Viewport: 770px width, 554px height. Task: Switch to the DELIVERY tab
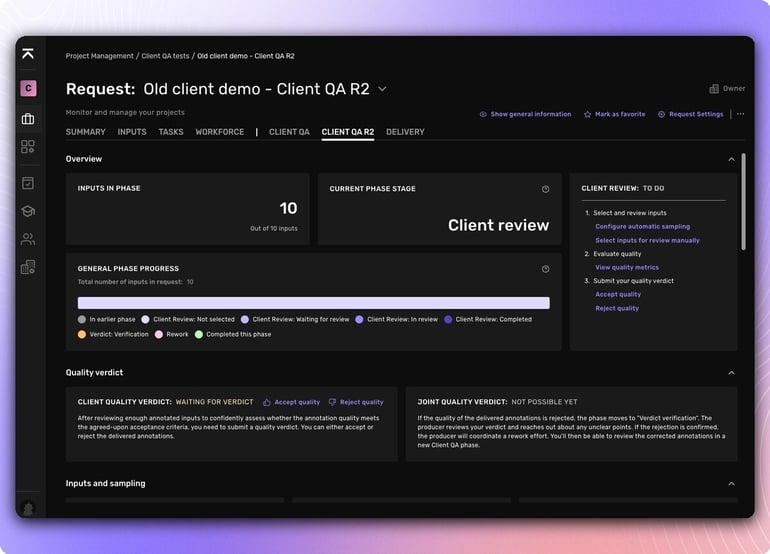click(x=405, y=132)
